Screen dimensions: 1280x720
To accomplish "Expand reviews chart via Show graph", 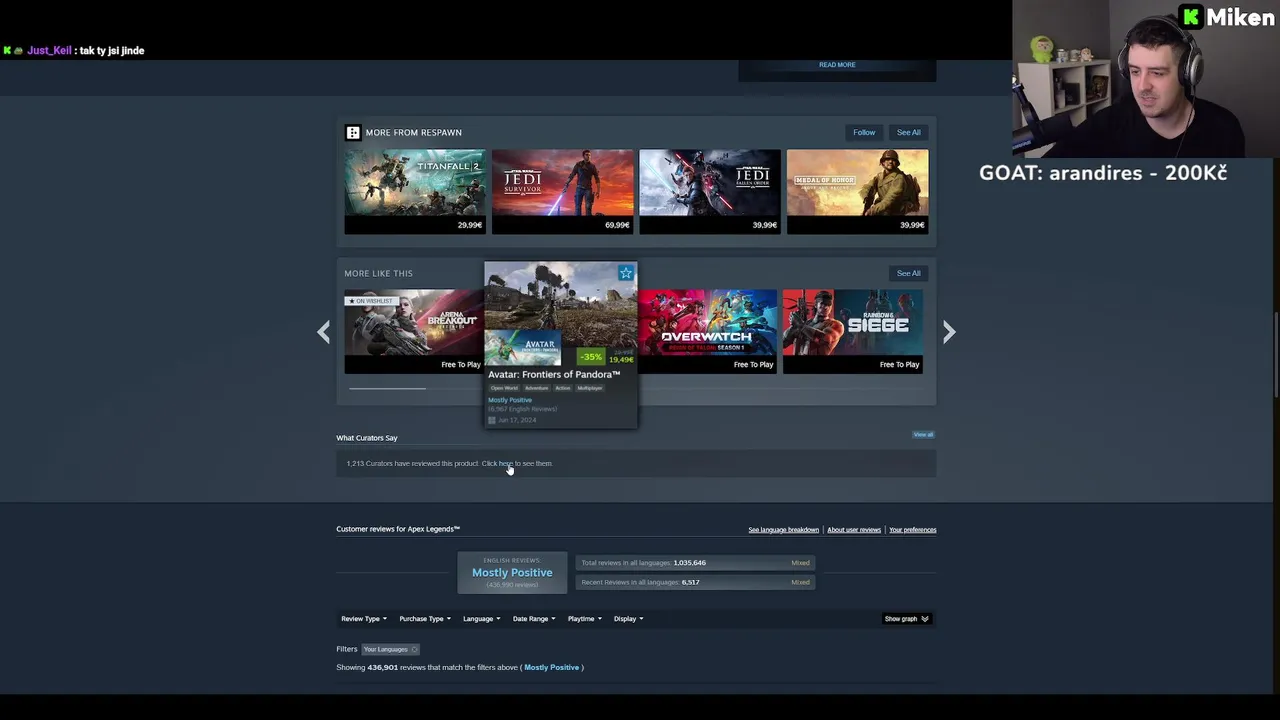I will [906, 619].
